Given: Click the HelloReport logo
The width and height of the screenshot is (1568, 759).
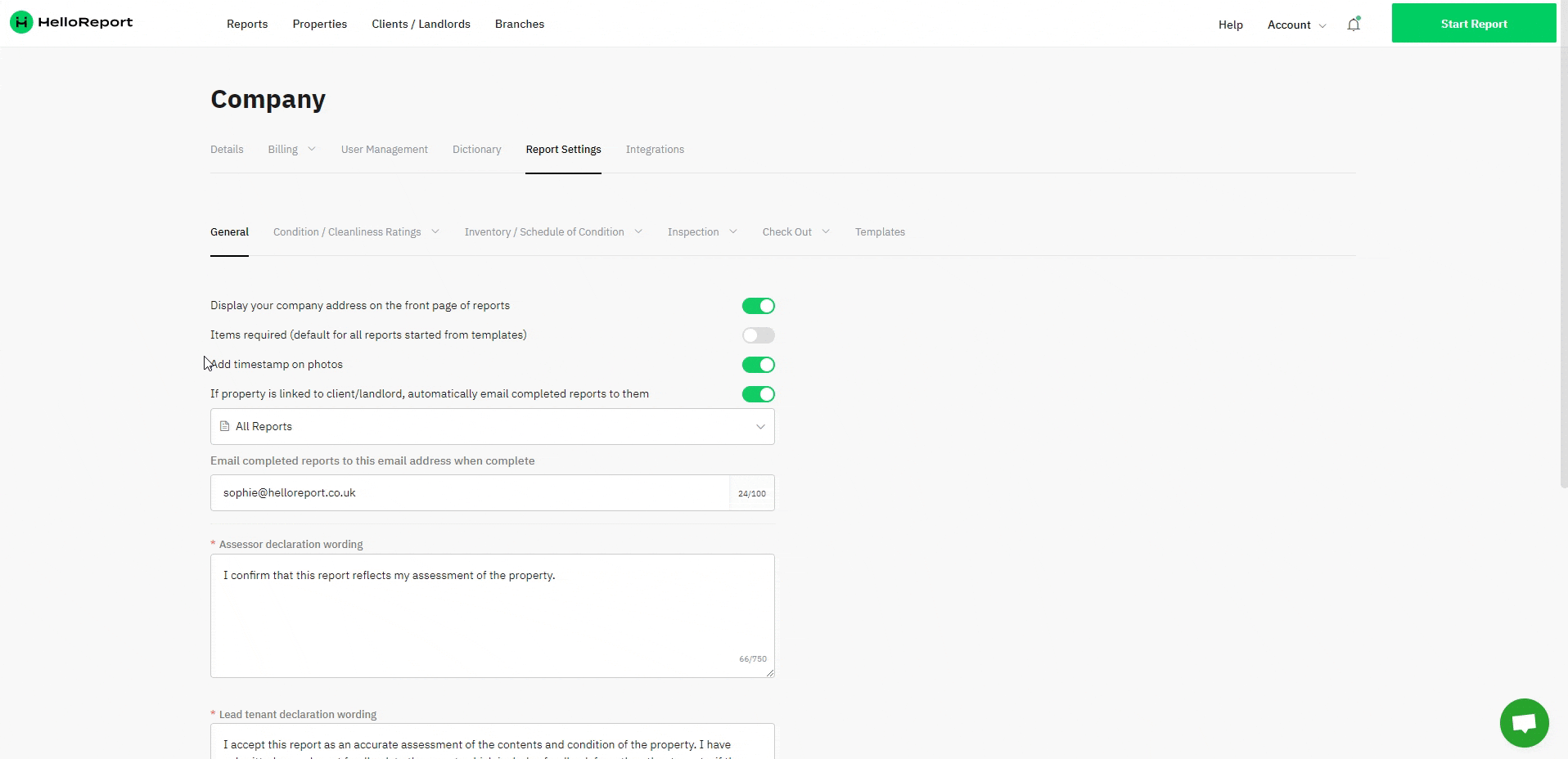Looking at the screenshot, I should [x=71, y=23].
